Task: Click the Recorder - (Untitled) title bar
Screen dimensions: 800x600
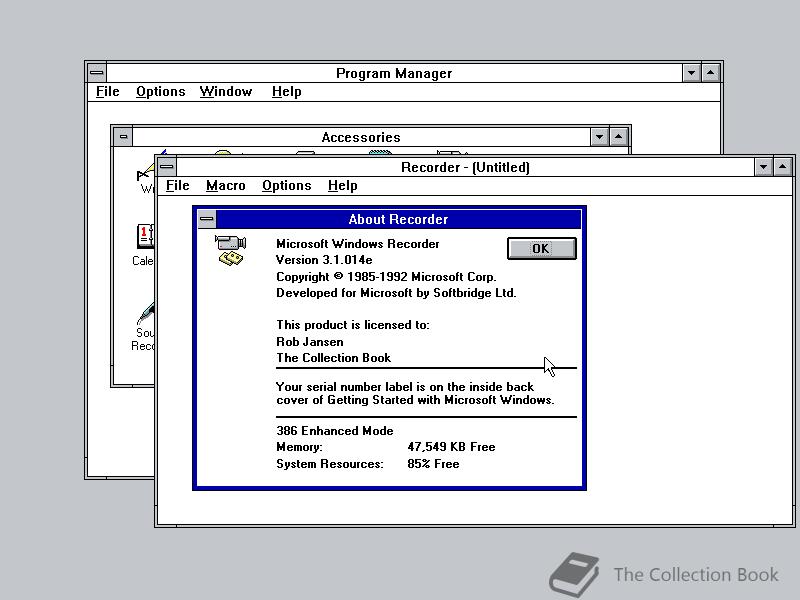Action: tap(465, 167)
